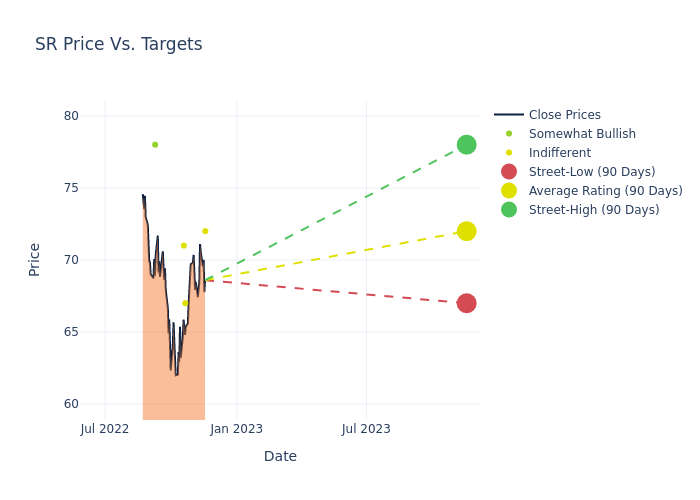700x500 pixels.
Task: Click the Somewhat Bullish dot at 78
Action: [155, 145]
